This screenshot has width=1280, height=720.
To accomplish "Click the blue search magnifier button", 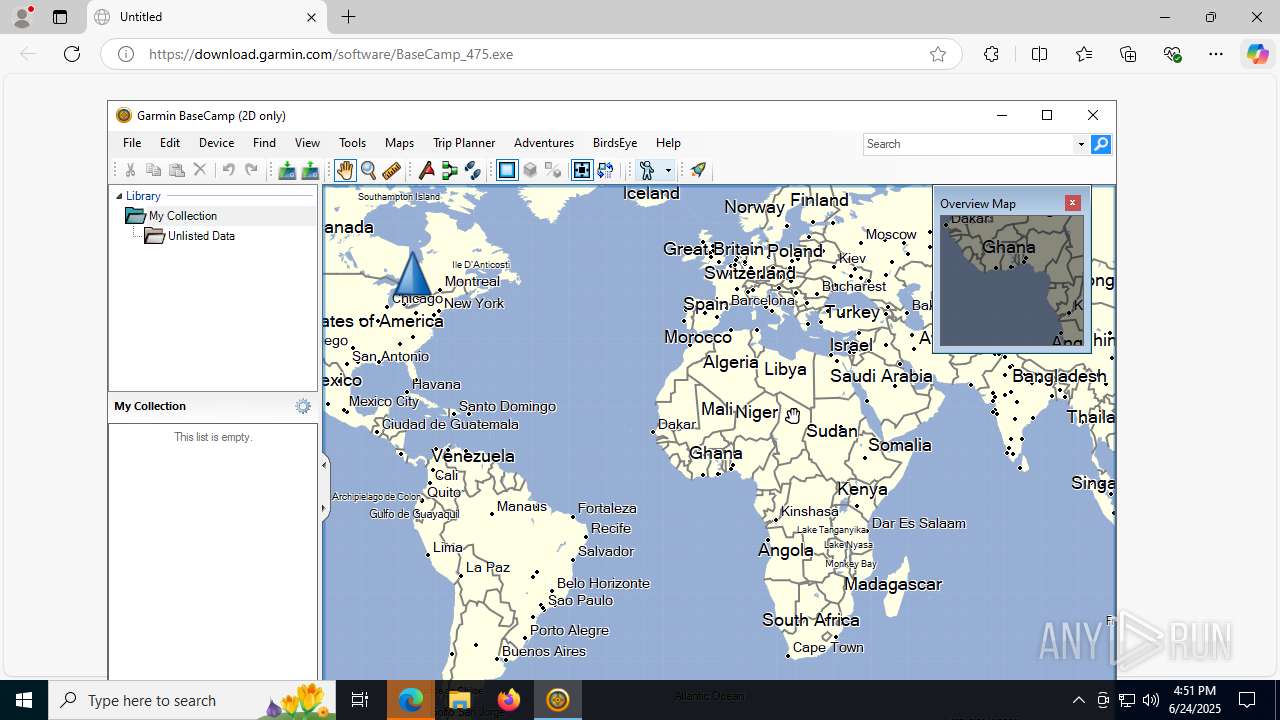I will [1101, 144].
